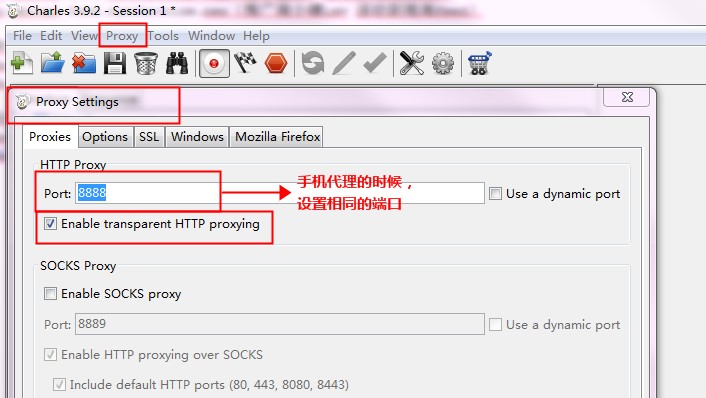Open Find with binoculars icon

tap(177, 63)
